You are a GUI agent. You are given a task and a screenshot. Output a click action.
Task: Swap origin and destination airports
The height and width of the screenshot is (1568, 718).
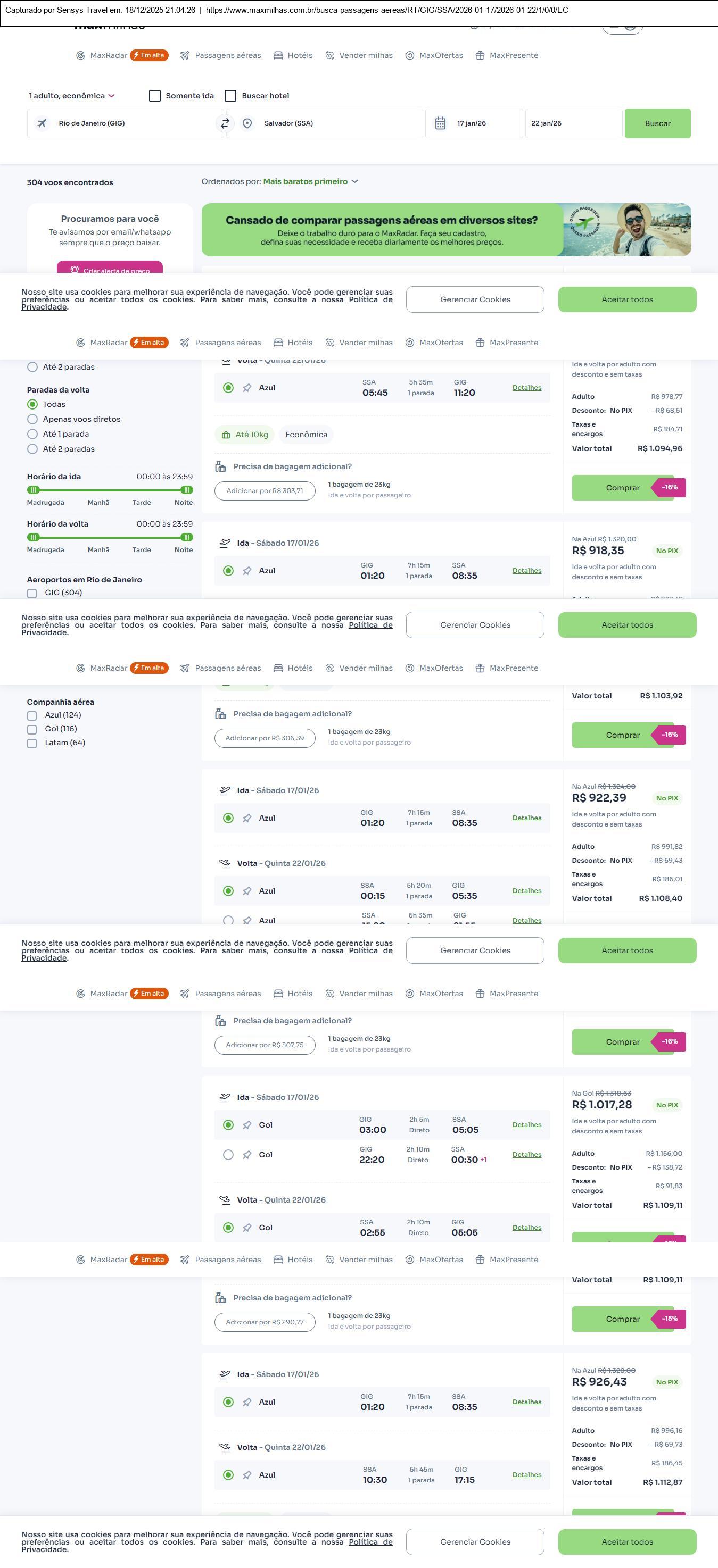pos(225,123)
